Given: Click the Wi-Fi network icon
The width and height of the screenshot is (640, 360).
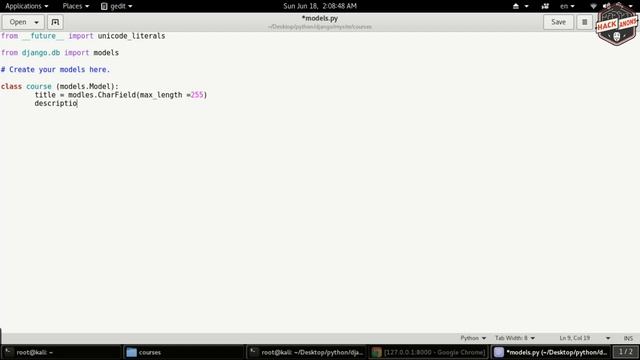Looking at the screenshot, I should pos(593,6).
